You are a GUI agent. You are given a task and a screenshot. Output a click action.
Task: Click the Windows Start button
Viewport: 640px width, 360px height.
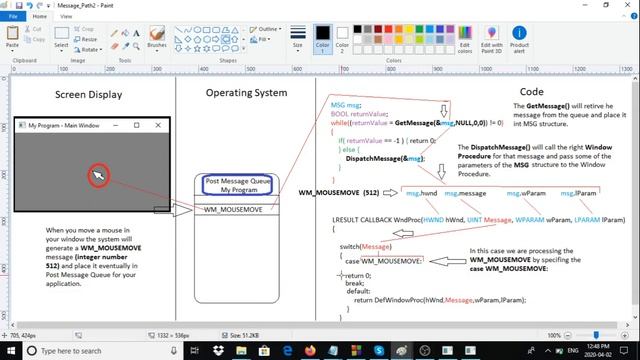pos(11,351)
